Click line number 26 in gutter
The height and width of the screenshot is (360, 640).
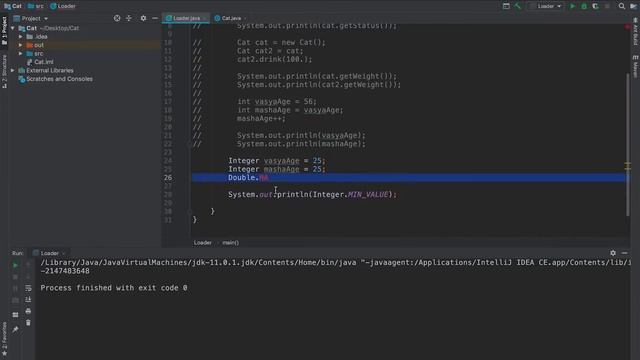coord(168,178)
